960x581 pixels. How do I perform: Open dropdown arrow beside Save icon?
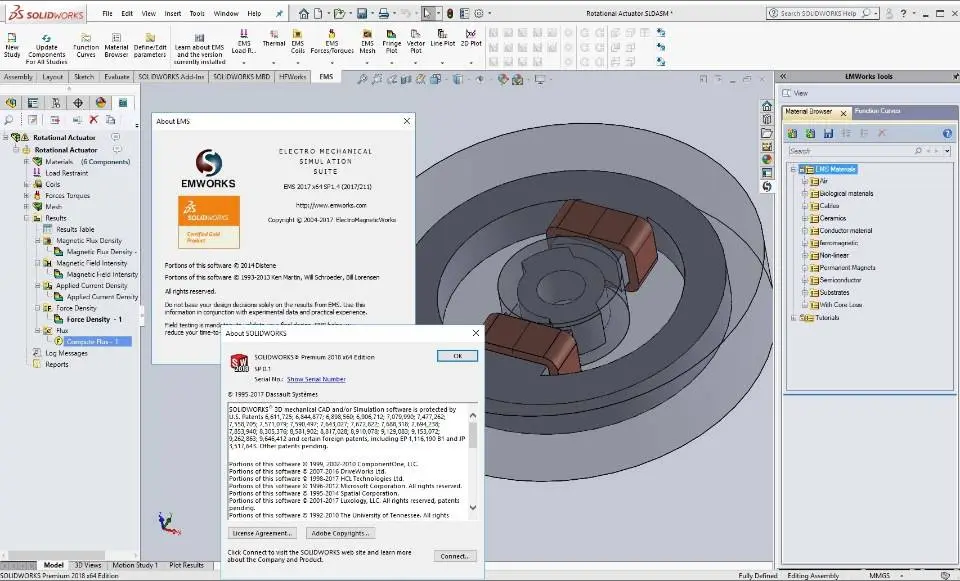tap(372, 13)
